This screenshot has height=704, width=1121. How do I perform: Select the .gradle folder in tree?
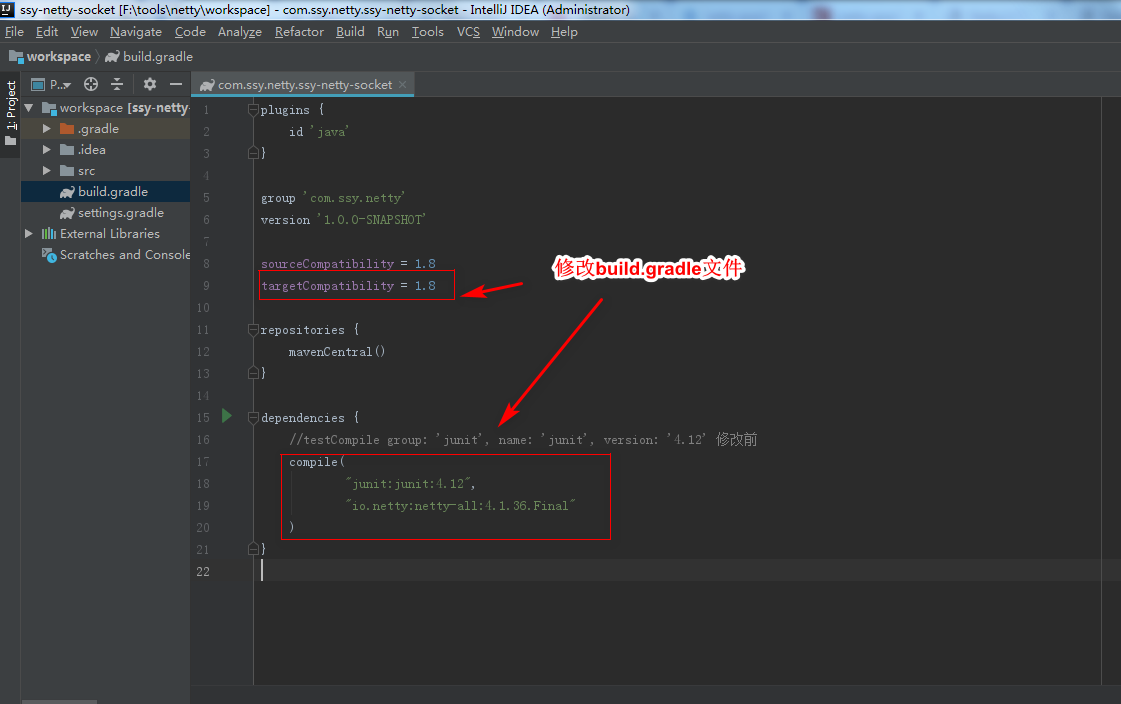[x=106, y=129]
